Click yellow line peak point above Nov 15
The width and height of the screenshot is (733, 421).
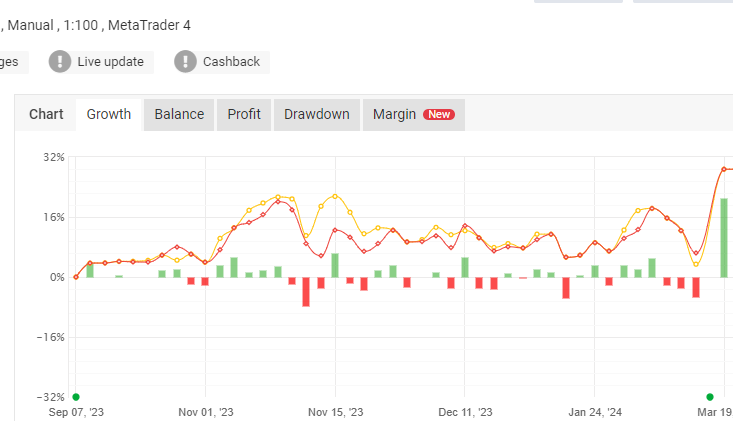pos(335,196)
